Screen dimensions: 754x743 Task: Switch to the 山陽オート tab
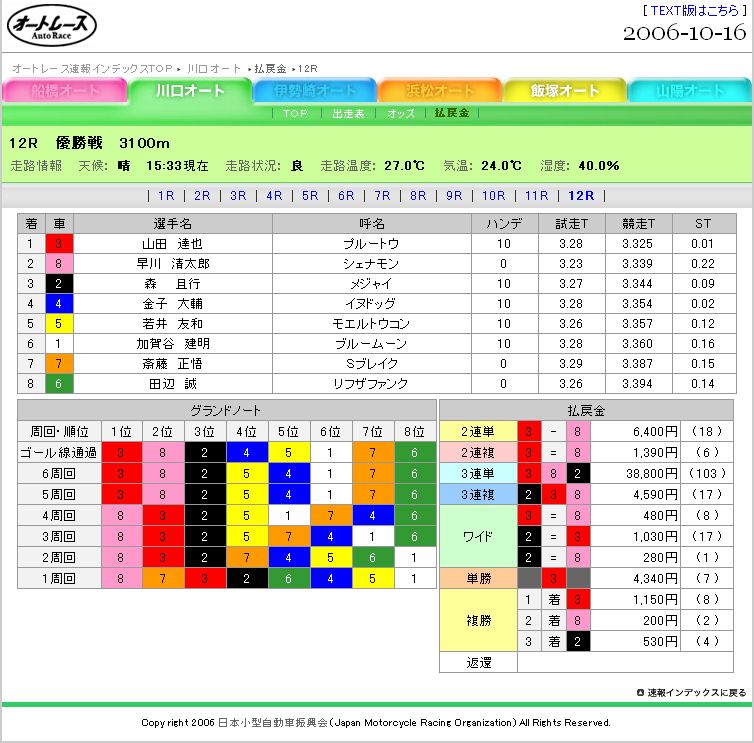690,90
